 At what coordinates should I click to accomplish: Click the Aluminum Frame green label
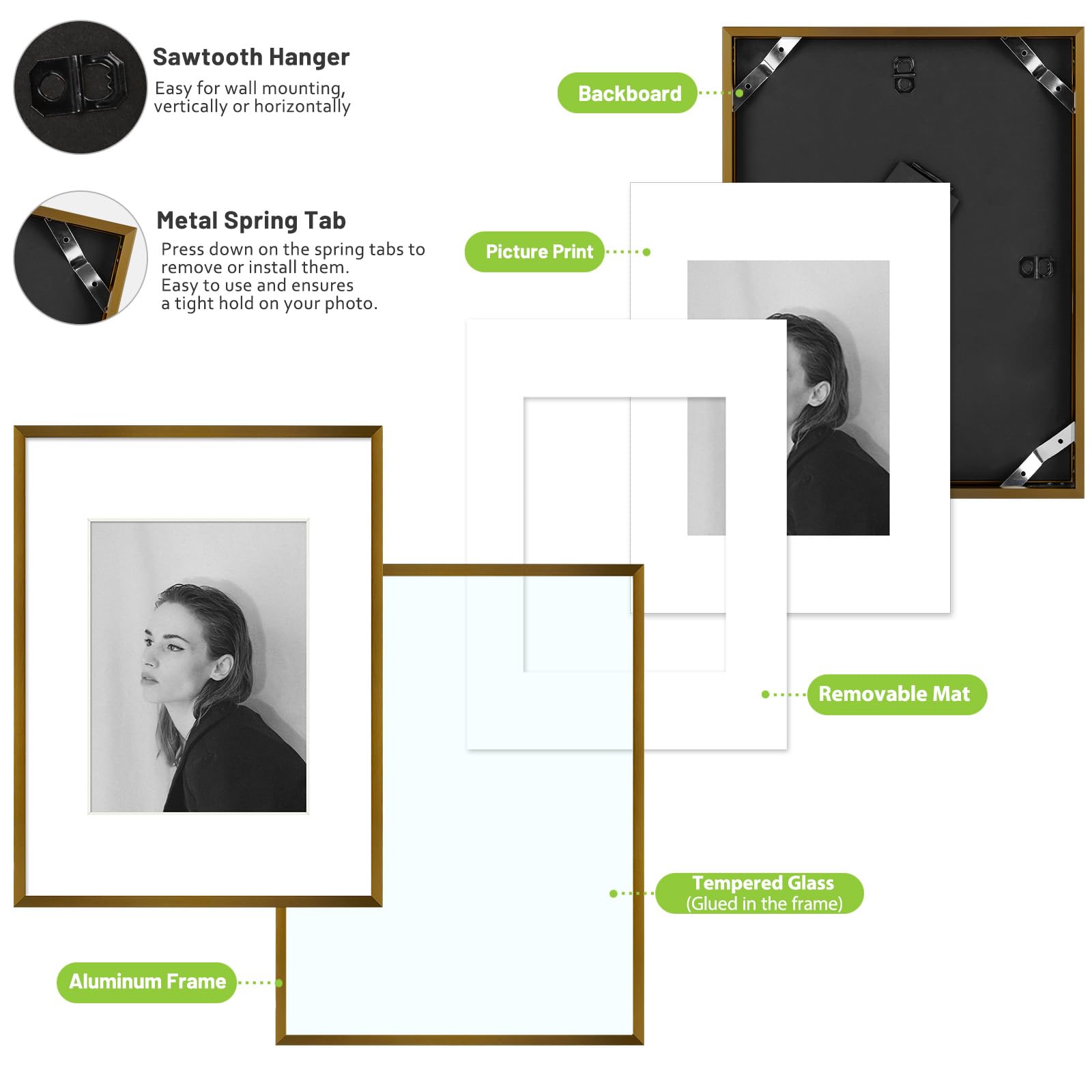(146, 982)
